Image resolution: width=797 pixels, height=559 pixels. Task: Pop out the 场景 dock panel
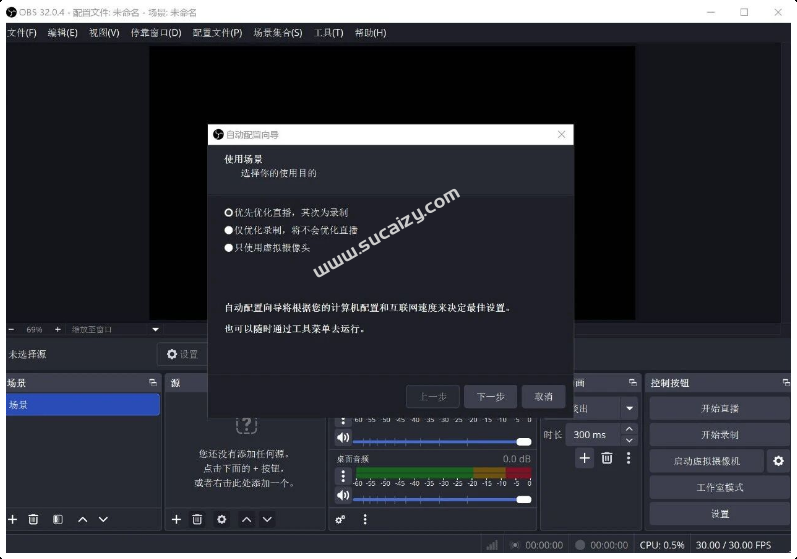[x=153, y=383]
